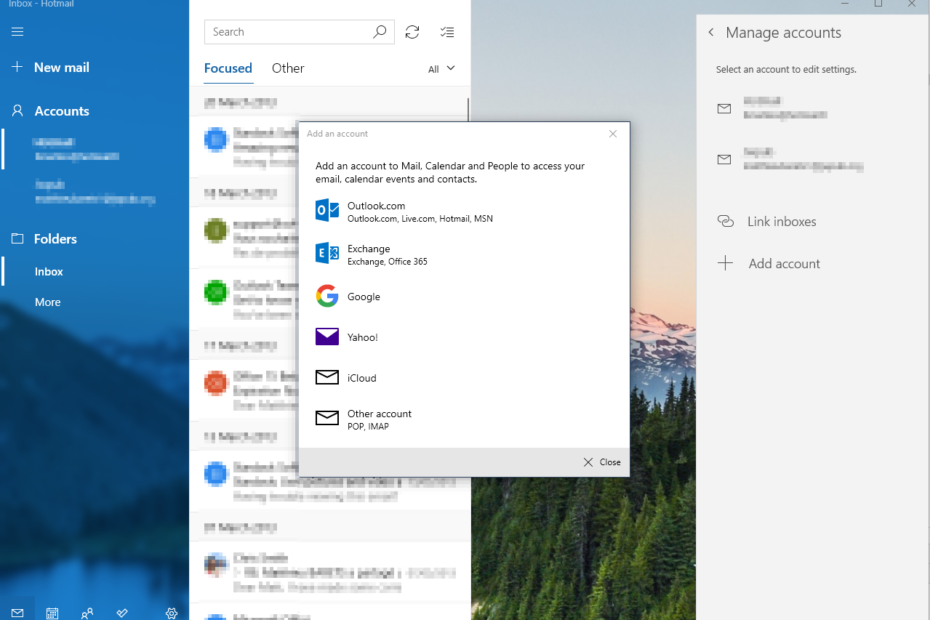930x620 pixels.
Task: Select Exchange, Office 365 account type
Action: pyautogui.click(x=371, y=255)
